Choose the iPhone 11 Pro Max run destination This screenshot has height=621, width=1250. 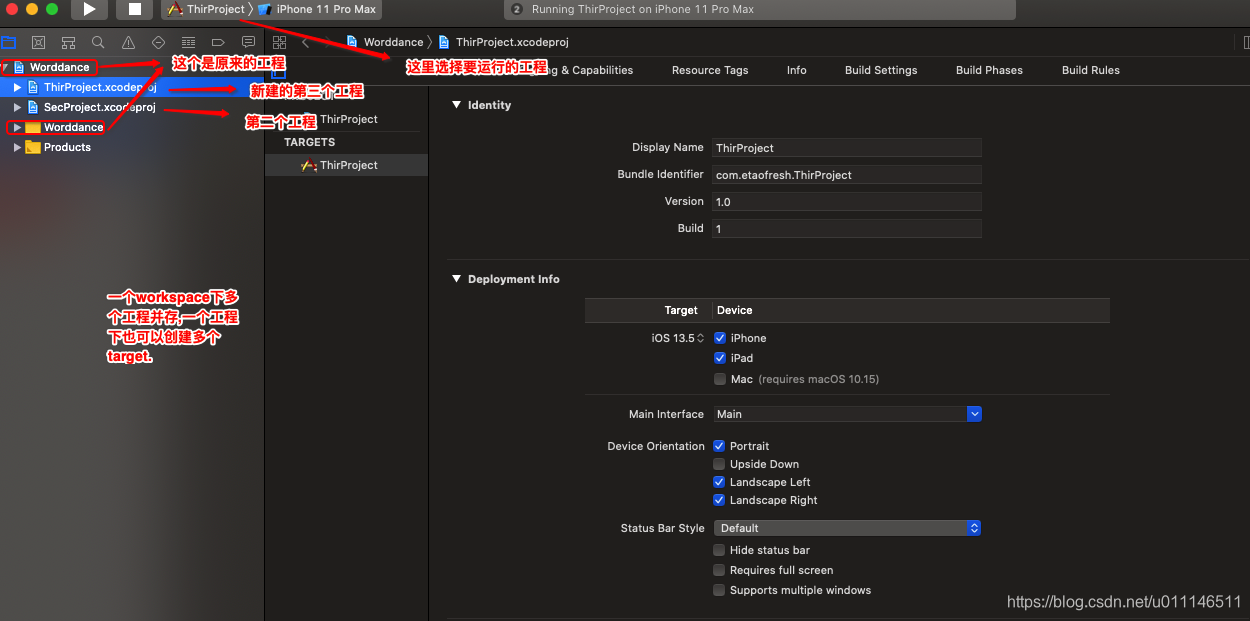click(x=318, y=9)
